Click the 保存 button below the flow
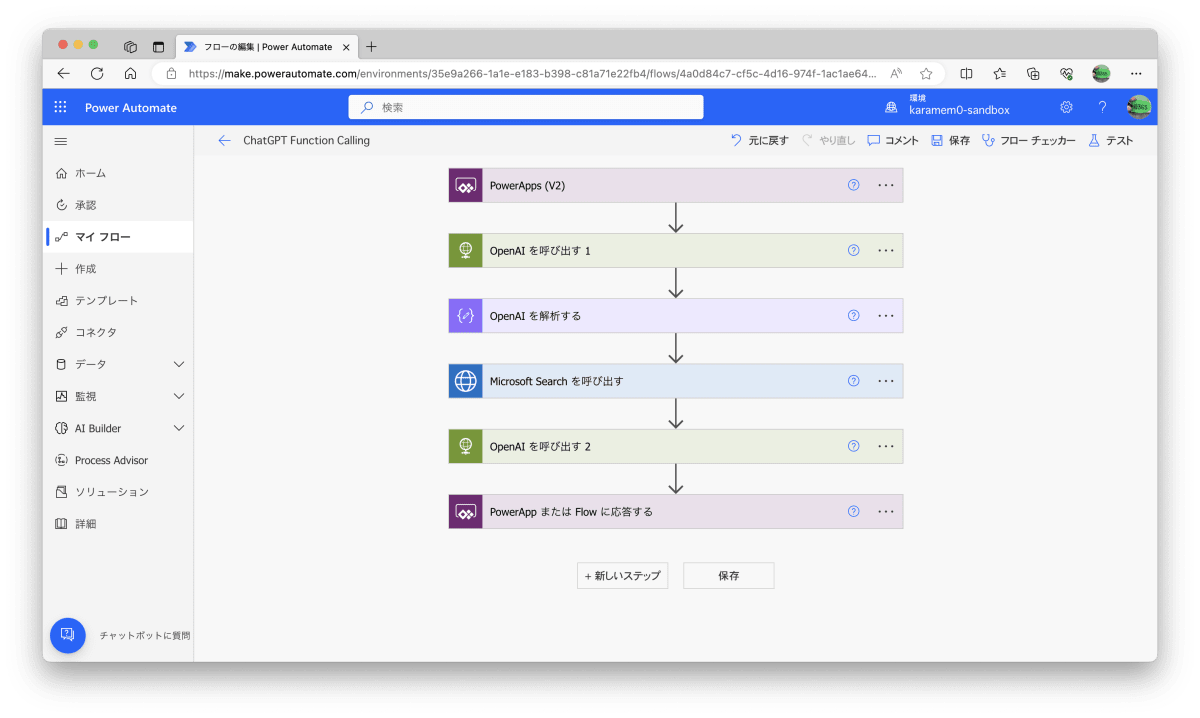Screen dimensions: 1200x718 click(x=728, y=576)
